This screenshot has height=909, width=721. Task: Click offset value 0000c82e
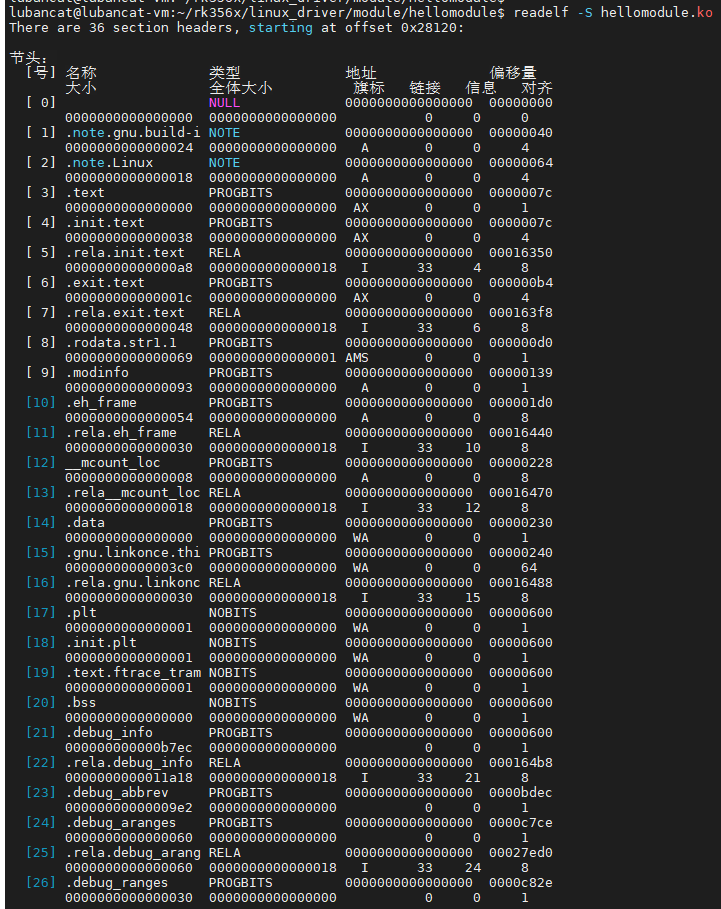[x=520, y=883]
